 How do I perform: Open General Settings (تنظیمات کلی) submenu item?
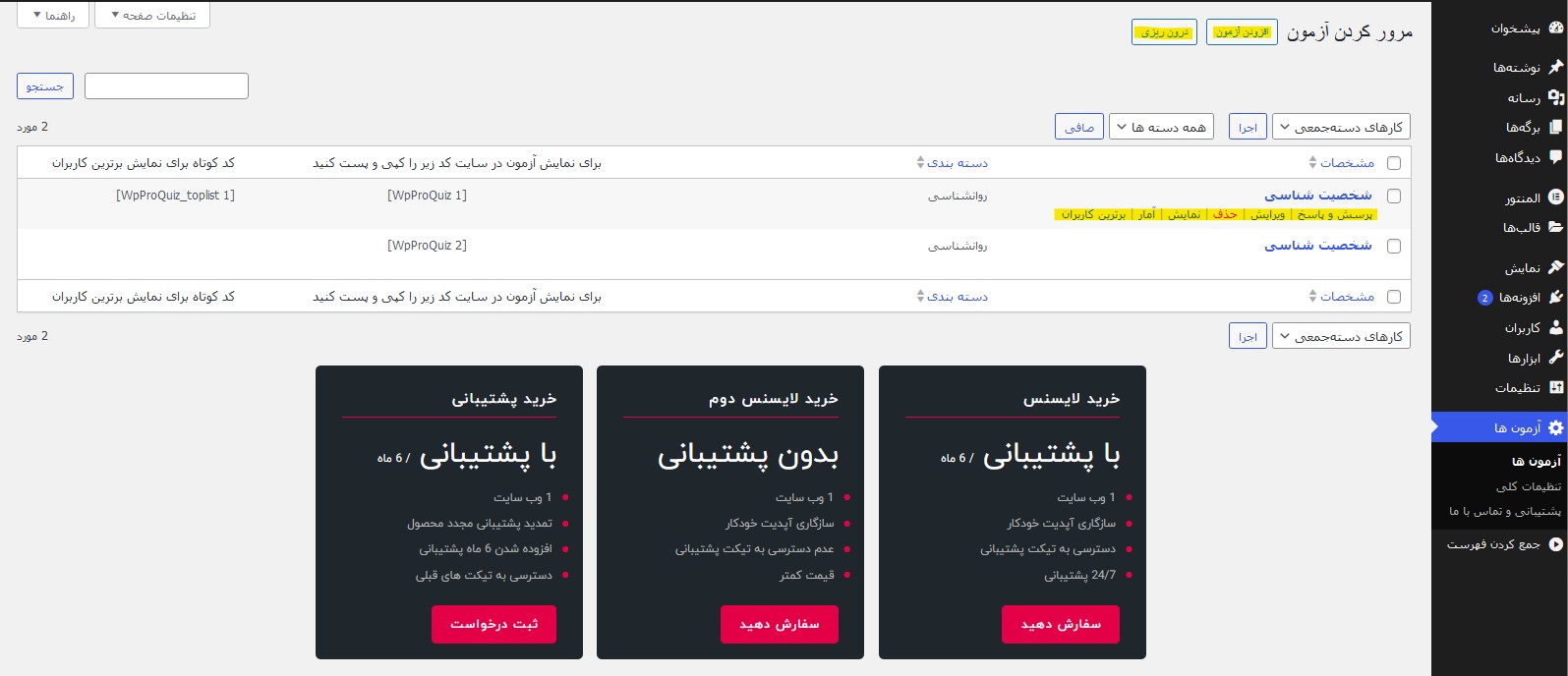1528,486
